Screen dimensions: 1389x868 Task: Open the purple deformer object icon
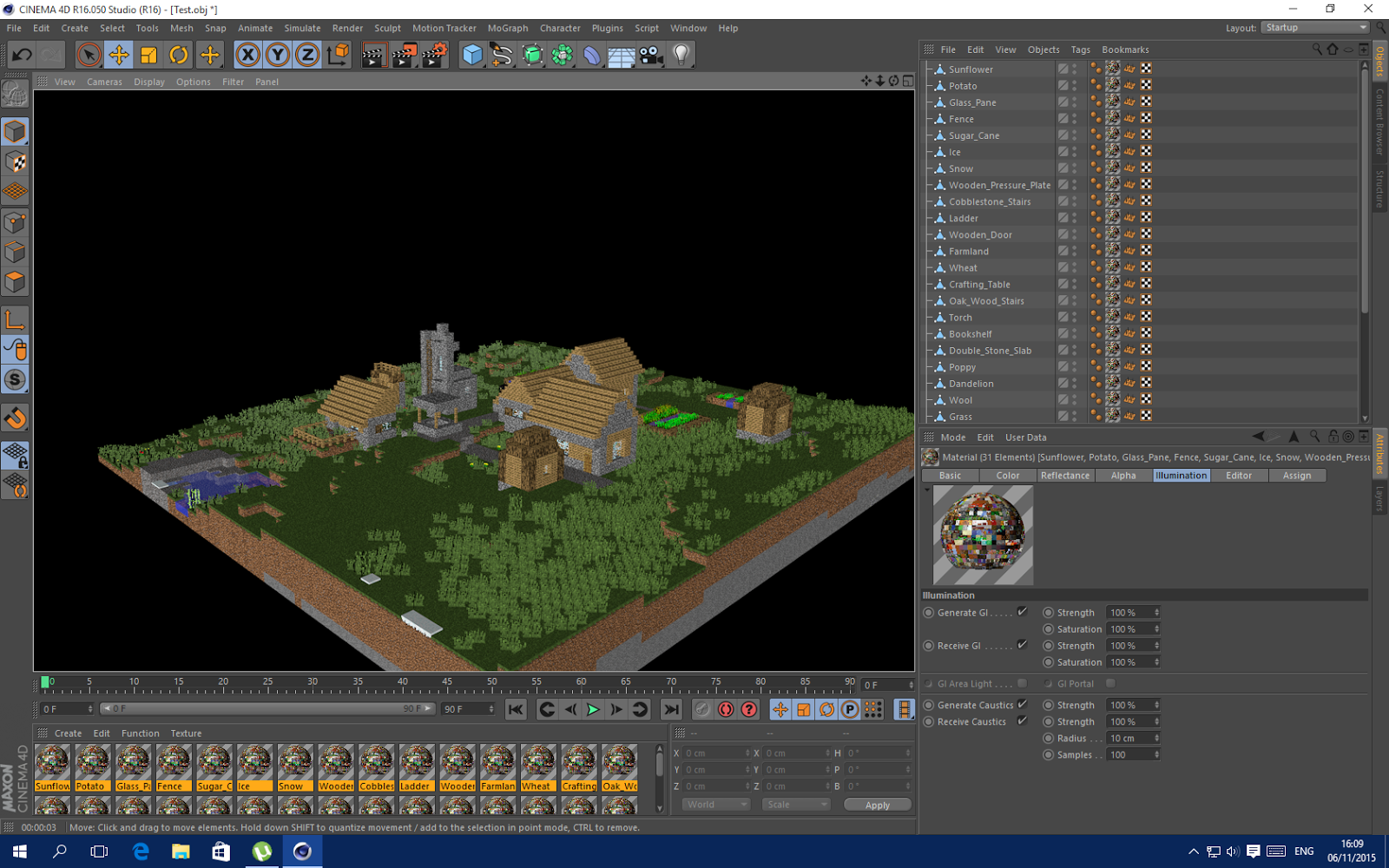coord(591,55)
